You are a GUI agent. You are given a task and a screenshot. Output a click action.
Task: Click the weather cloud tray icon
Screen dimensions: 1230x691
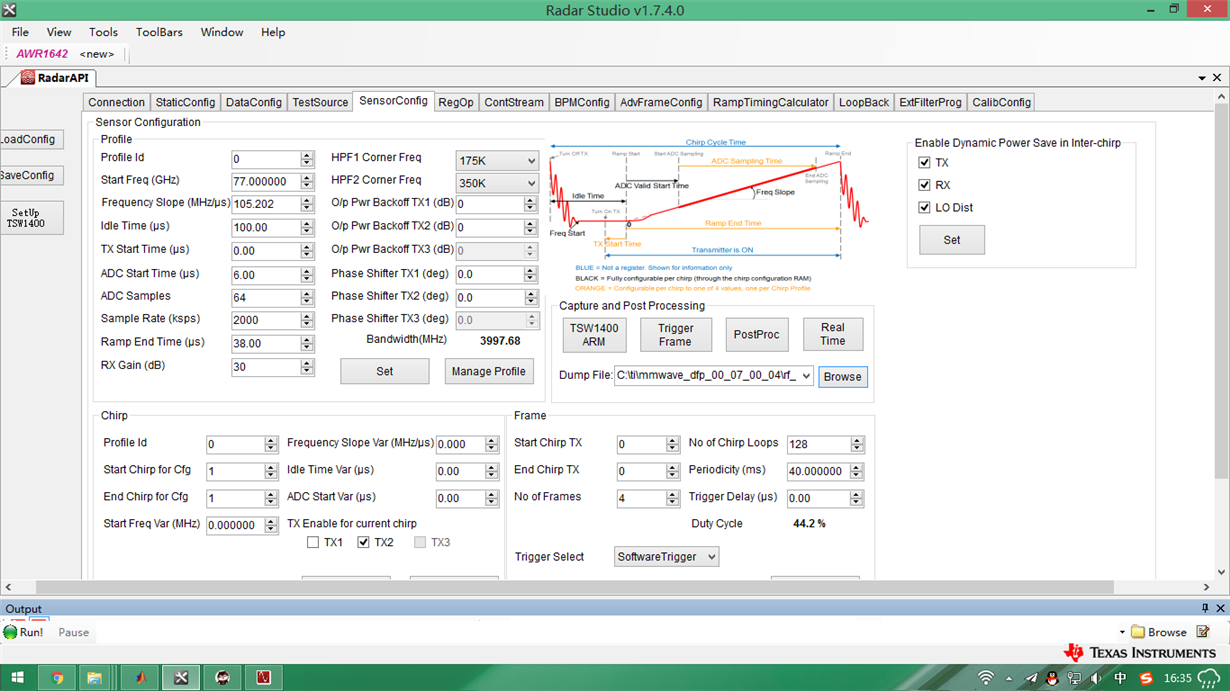(x=1208, y=680)
